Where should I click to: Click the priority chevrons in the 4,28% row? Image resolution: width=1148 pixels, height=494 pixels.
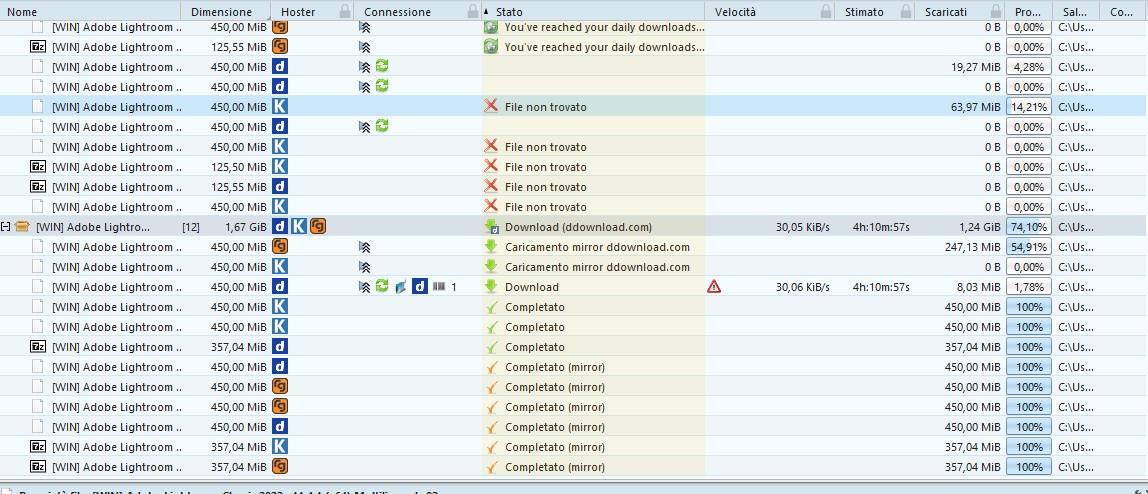365,67
